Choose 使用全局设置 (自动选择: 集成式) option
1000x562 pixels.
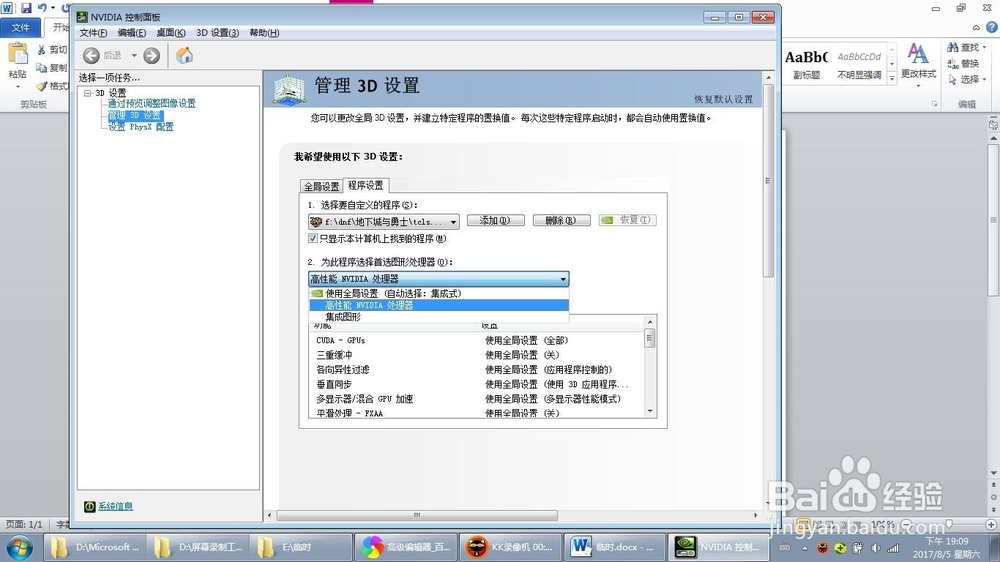click(438, 293)
